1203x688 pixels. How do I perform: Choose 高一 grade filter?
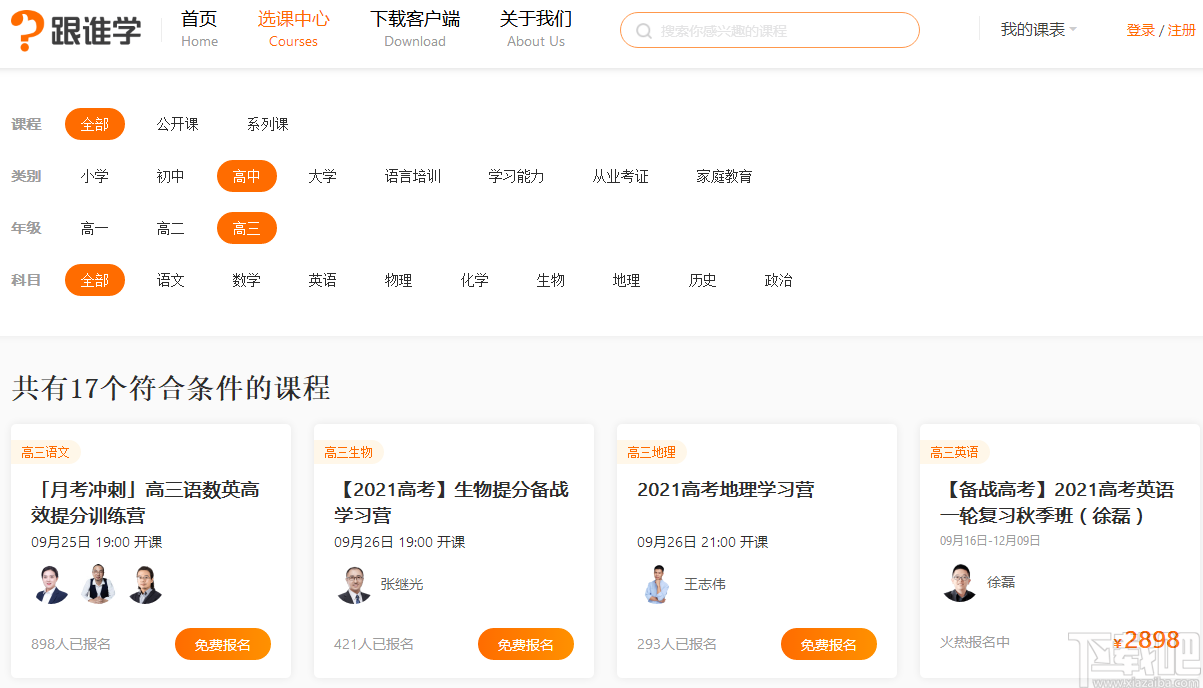(x=95, y=228)
